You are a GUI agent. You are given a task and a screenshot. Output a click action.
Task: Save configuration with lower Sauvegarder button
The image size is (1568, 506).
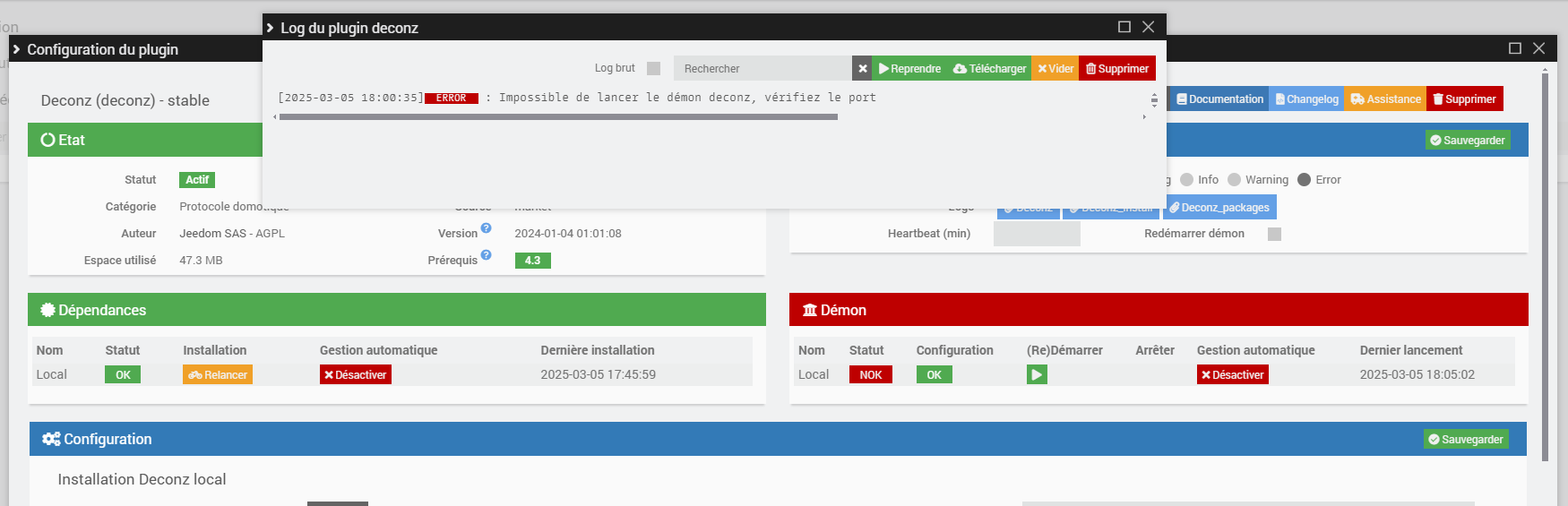pyautogui.click(x=1466, y=439)
